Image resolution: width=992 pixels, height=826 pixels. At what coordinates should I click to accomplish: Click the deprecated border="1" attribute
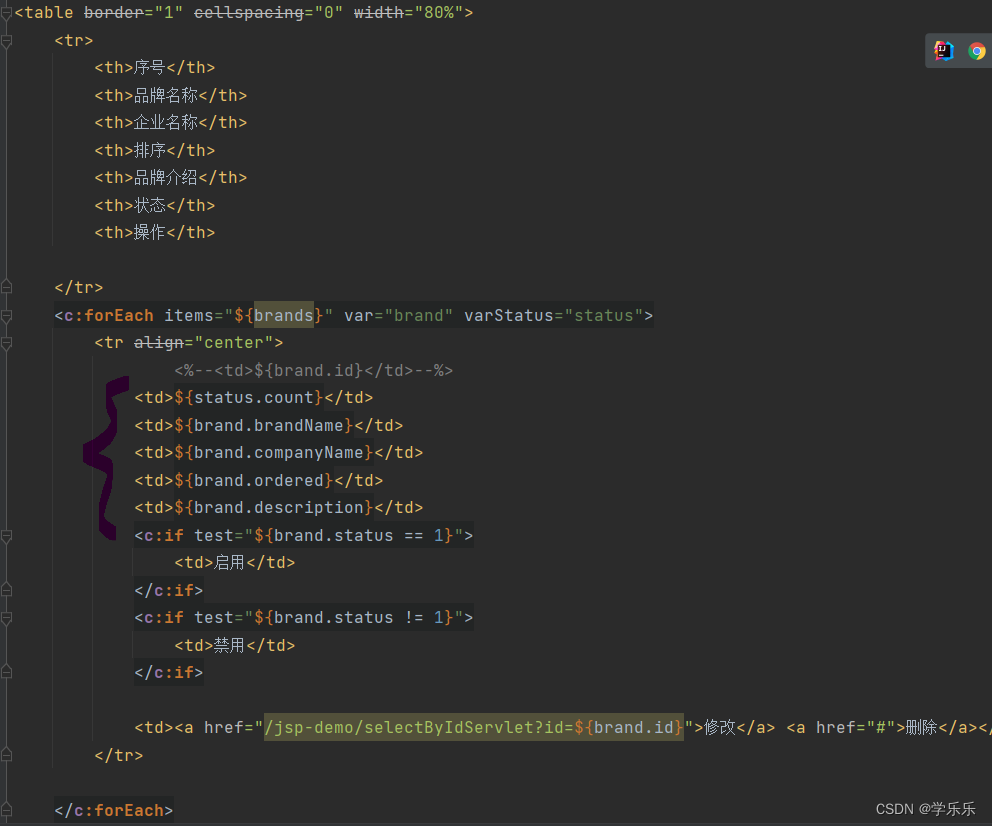click(x=133, y=12)
